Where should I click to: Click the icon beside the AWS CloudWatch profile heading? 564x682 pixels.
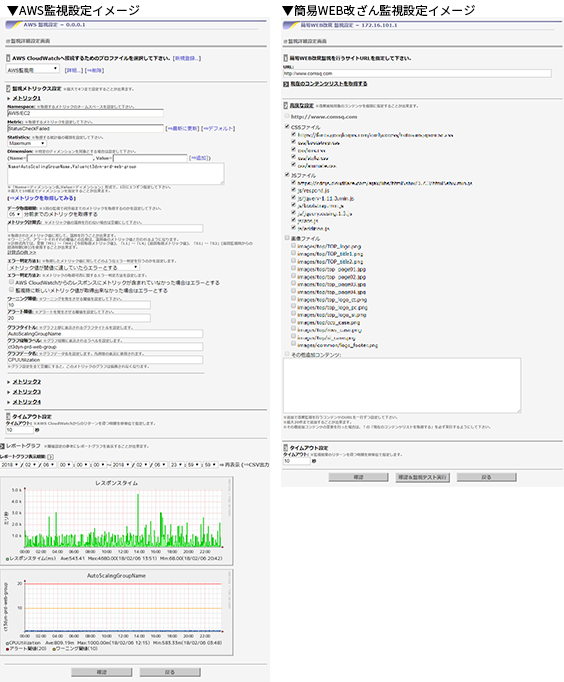point(8,58)
